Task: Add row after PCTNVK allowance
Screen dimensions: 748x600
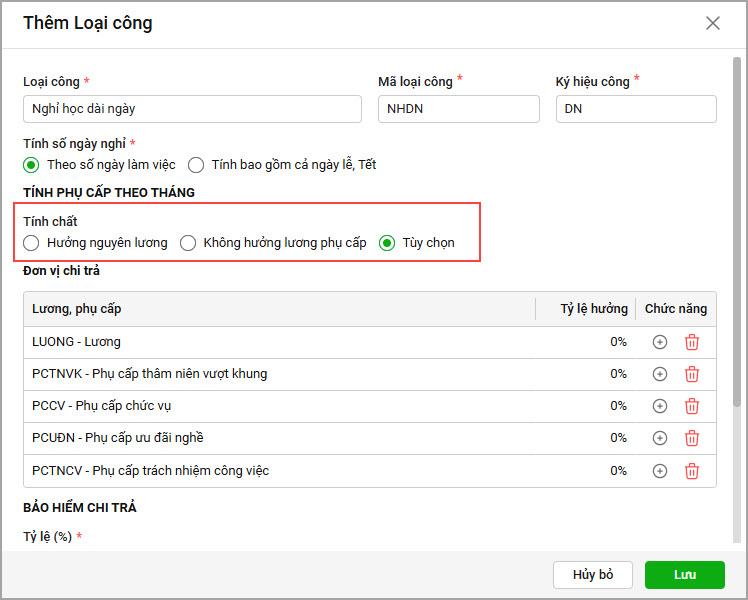Action: (660, 374)
